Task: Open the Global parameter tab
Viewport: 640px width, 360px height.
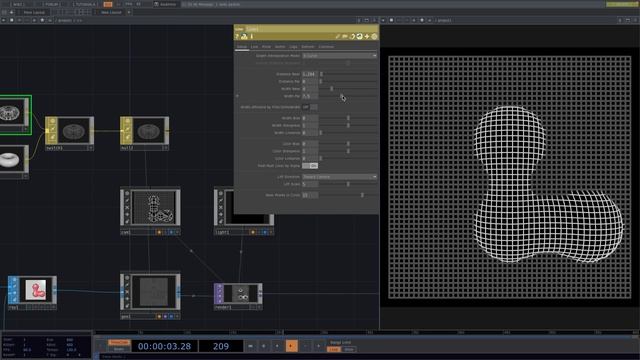Action: point(242,47)
